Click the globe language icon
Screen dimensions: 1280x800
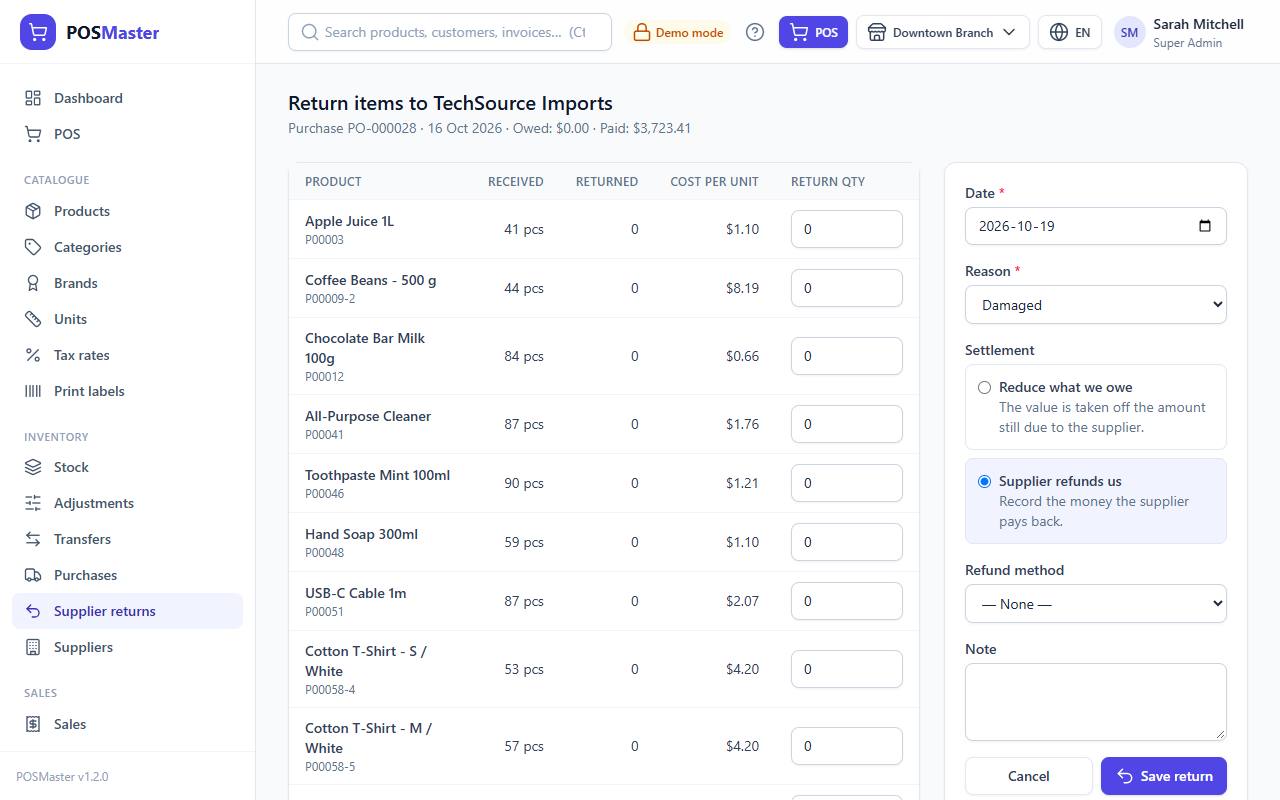tap(1059, 32)
